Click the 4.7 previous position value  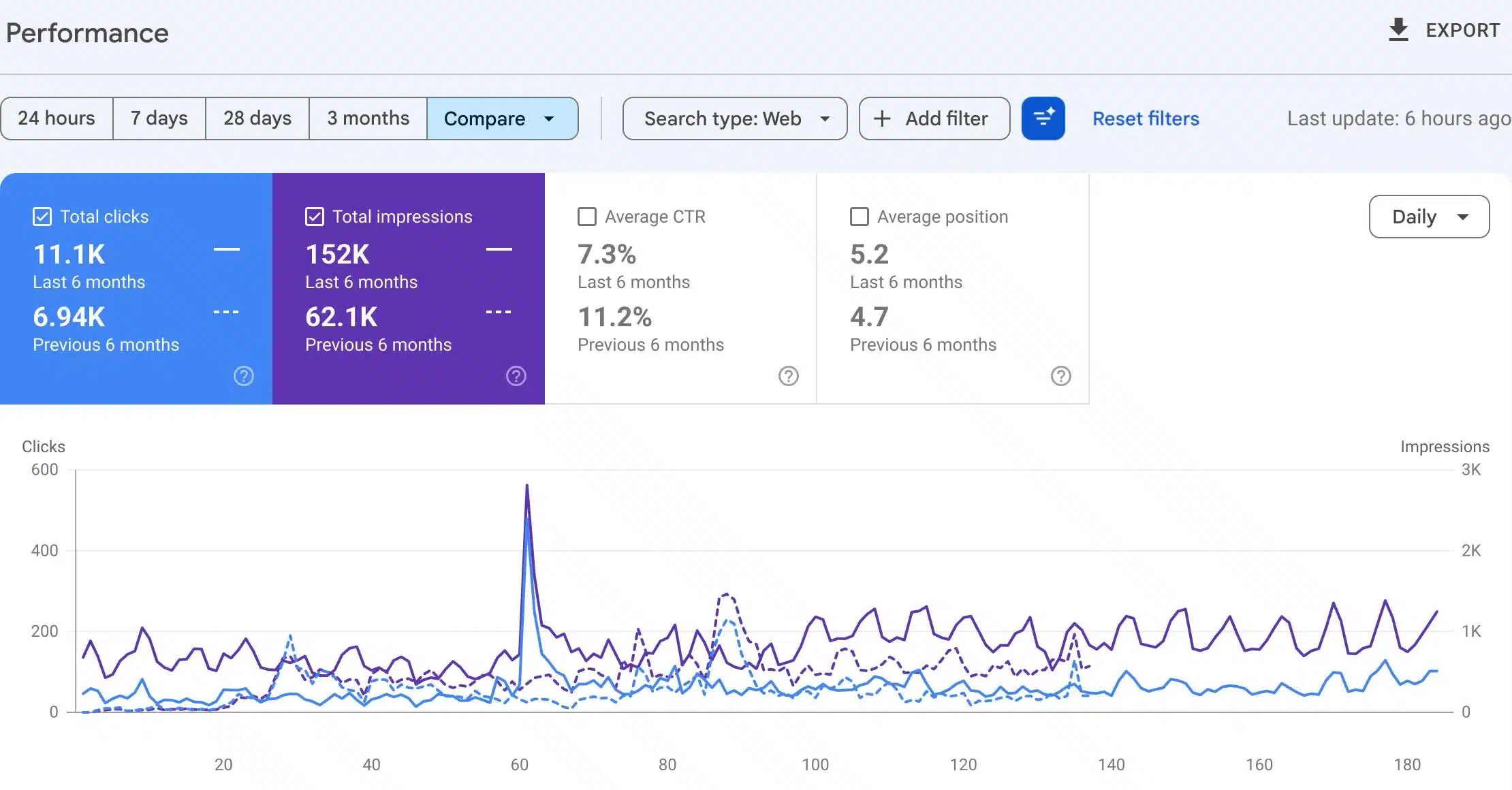(x=869, y=317)
